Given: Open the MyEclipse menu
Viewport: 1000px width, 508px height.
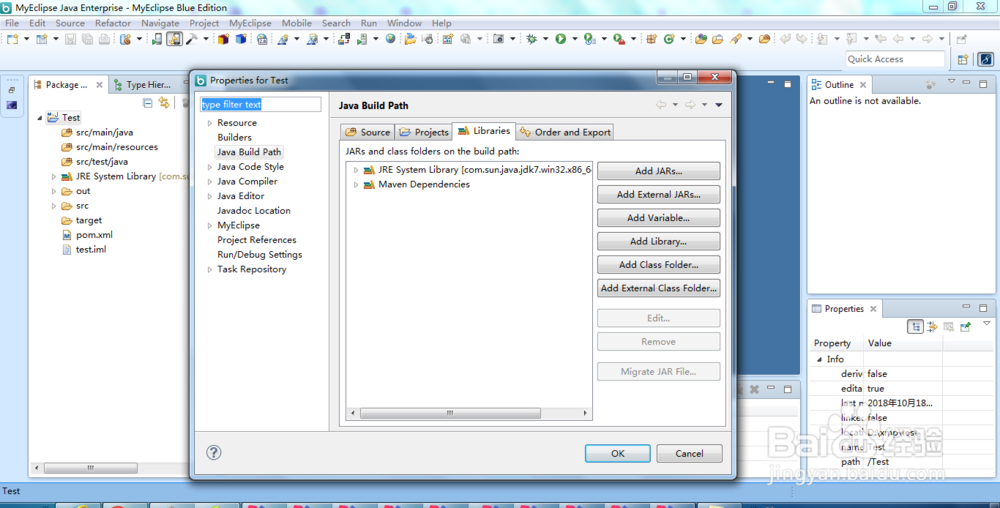Looking at the screenshot, I should pyautogui.click(x=250, y=23).
